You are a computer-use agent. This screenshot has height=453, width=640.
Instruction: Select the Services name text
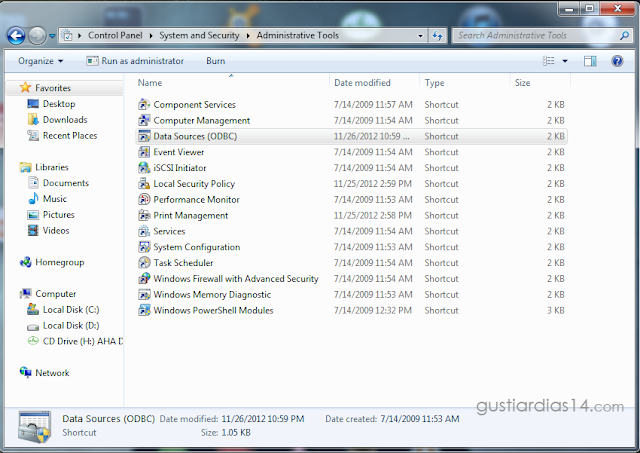click(169, 231)
